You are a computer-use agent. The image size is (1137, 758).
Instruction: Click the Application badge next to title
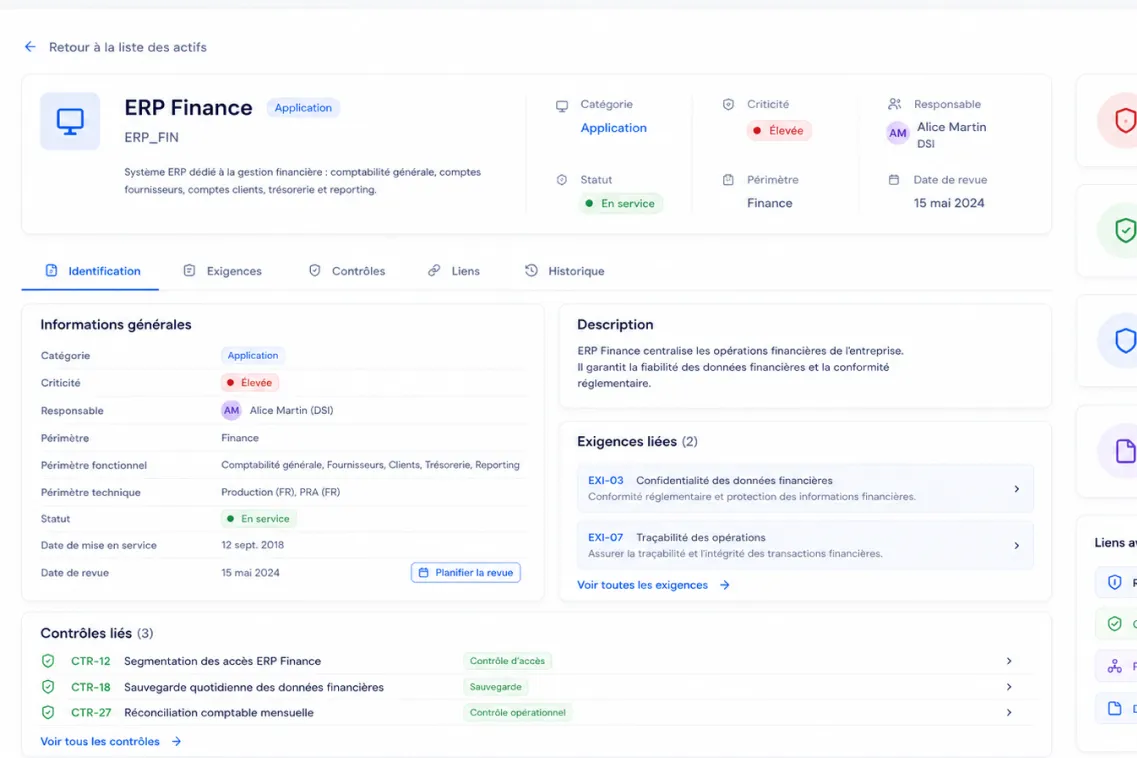[x=303, y=107]
